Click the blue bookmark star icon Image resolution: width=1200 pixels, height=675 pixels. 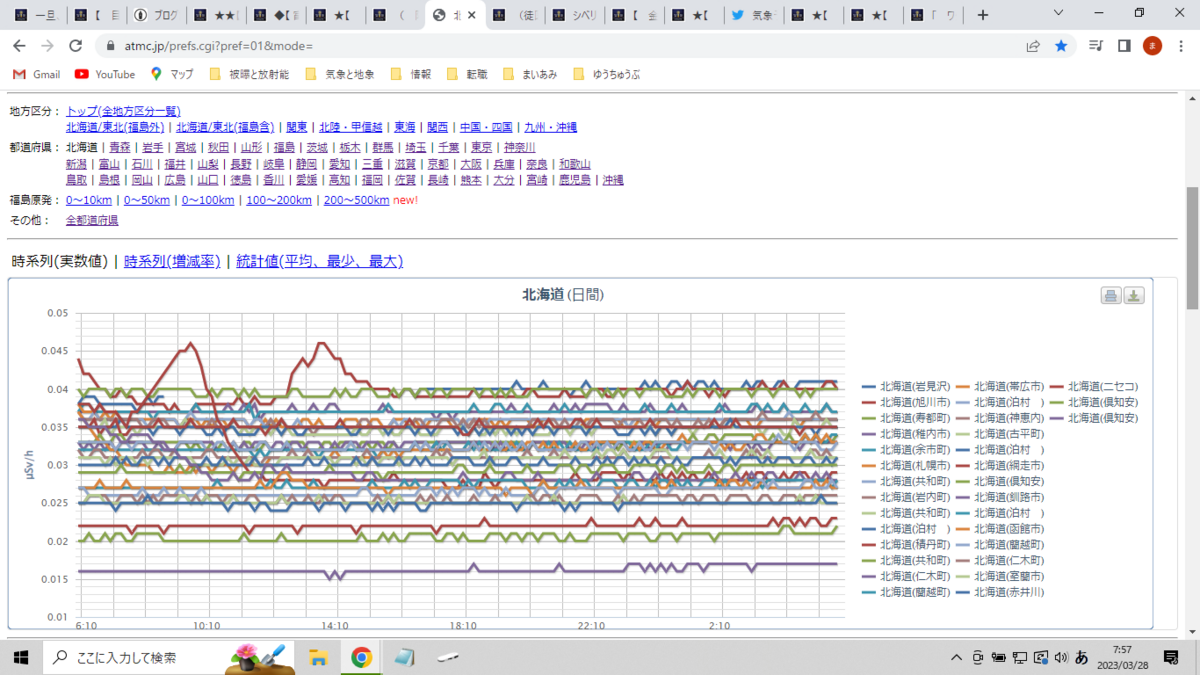1061,46
